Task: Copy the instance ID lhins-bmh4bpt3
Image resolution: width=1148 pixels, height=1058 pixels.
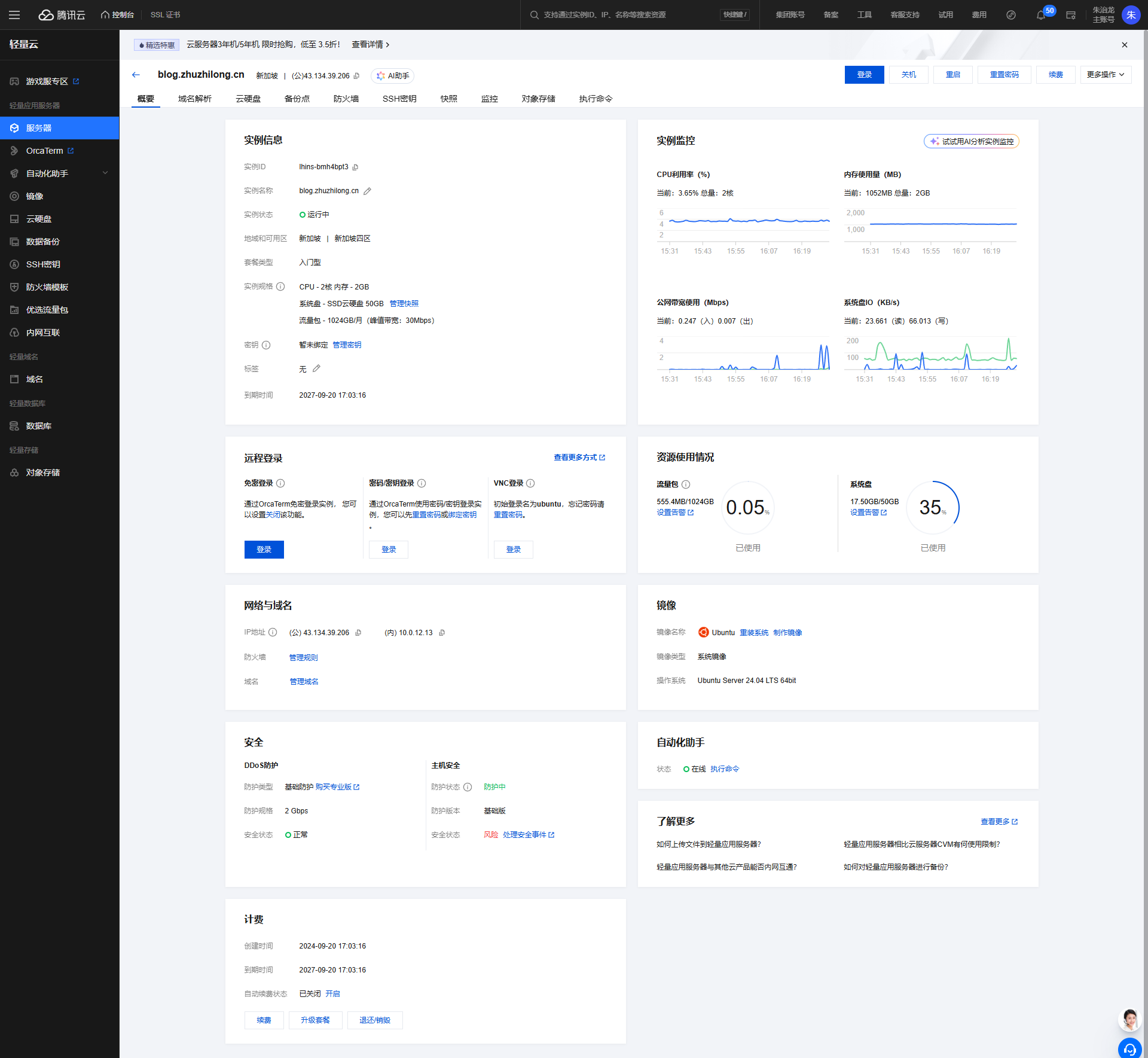Action: click(355, 167)
